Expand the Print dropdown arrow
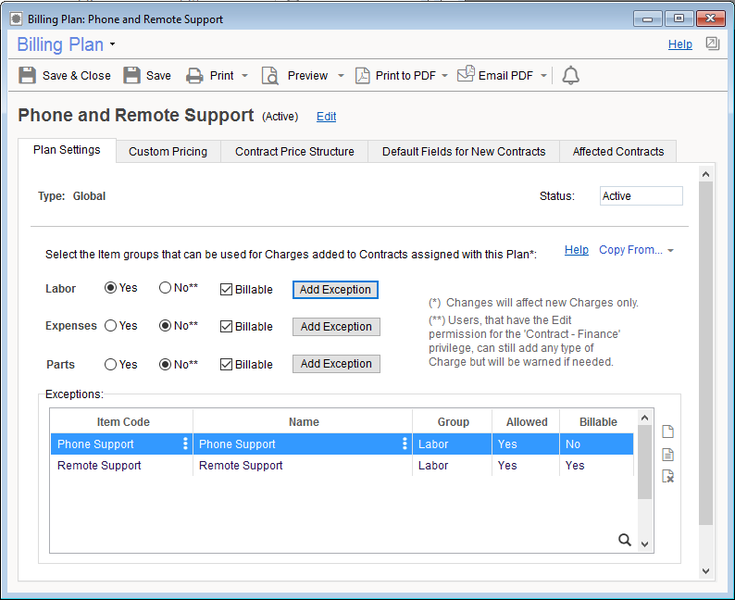Viewport: 735px width, 600px height. (245, 76)
